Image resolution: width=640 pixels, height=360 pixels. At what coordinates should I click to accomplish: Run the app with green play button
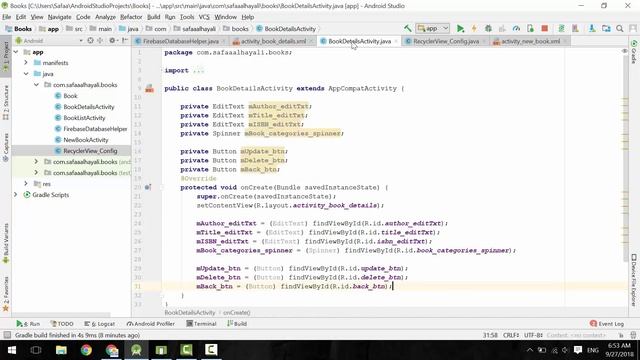[460, 29]
